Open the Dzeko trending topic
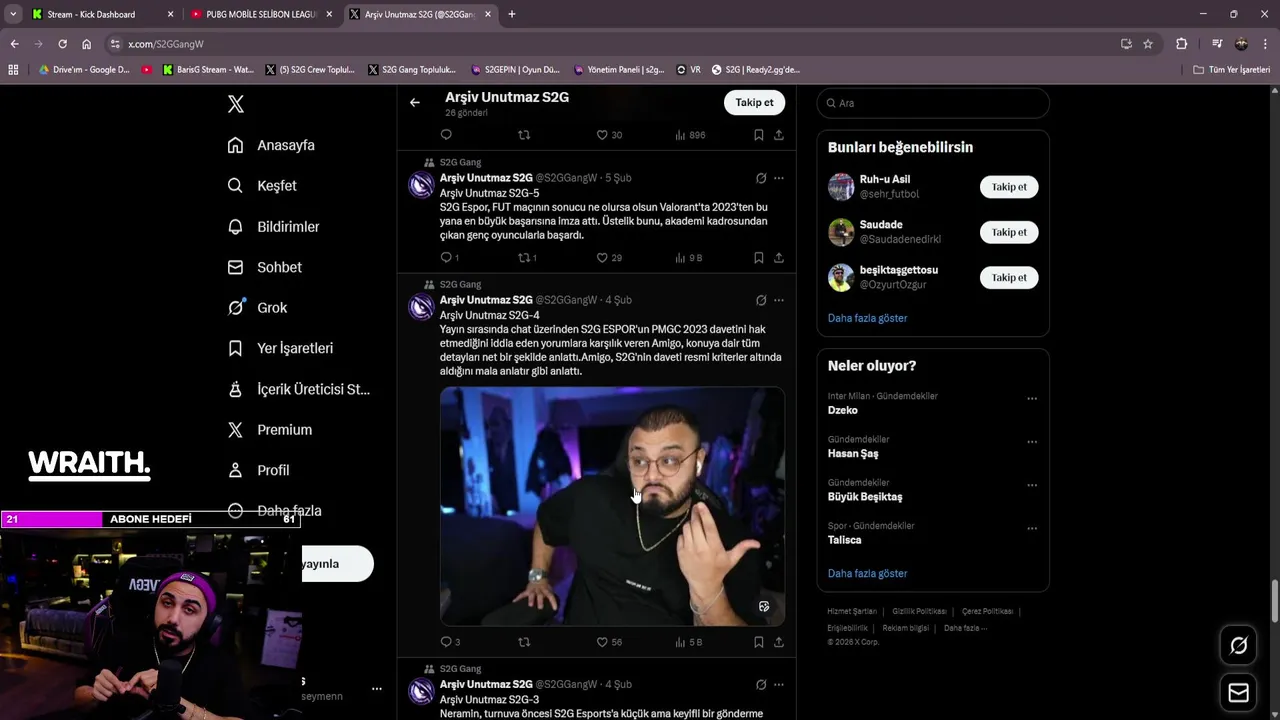The width and height of the screenshot is (1280, 720). tap(842, 410)
